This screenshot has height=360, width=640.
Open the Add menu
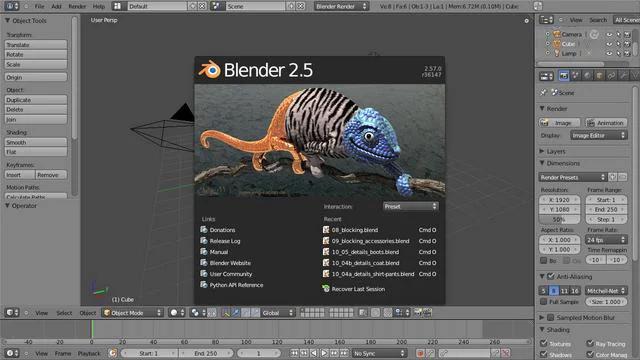pos(56,6)
